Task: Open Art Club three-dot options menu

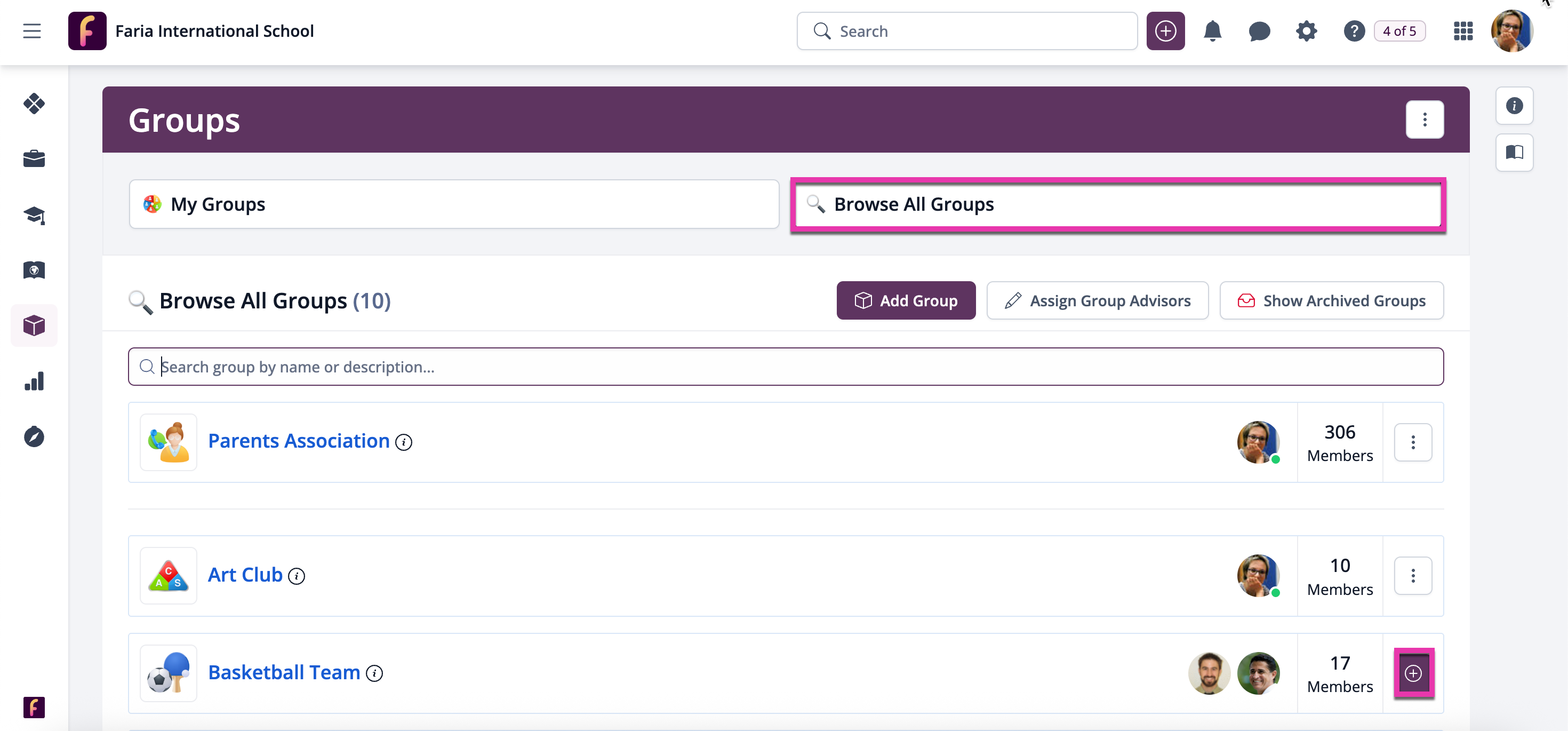Action: (1413, 576)
